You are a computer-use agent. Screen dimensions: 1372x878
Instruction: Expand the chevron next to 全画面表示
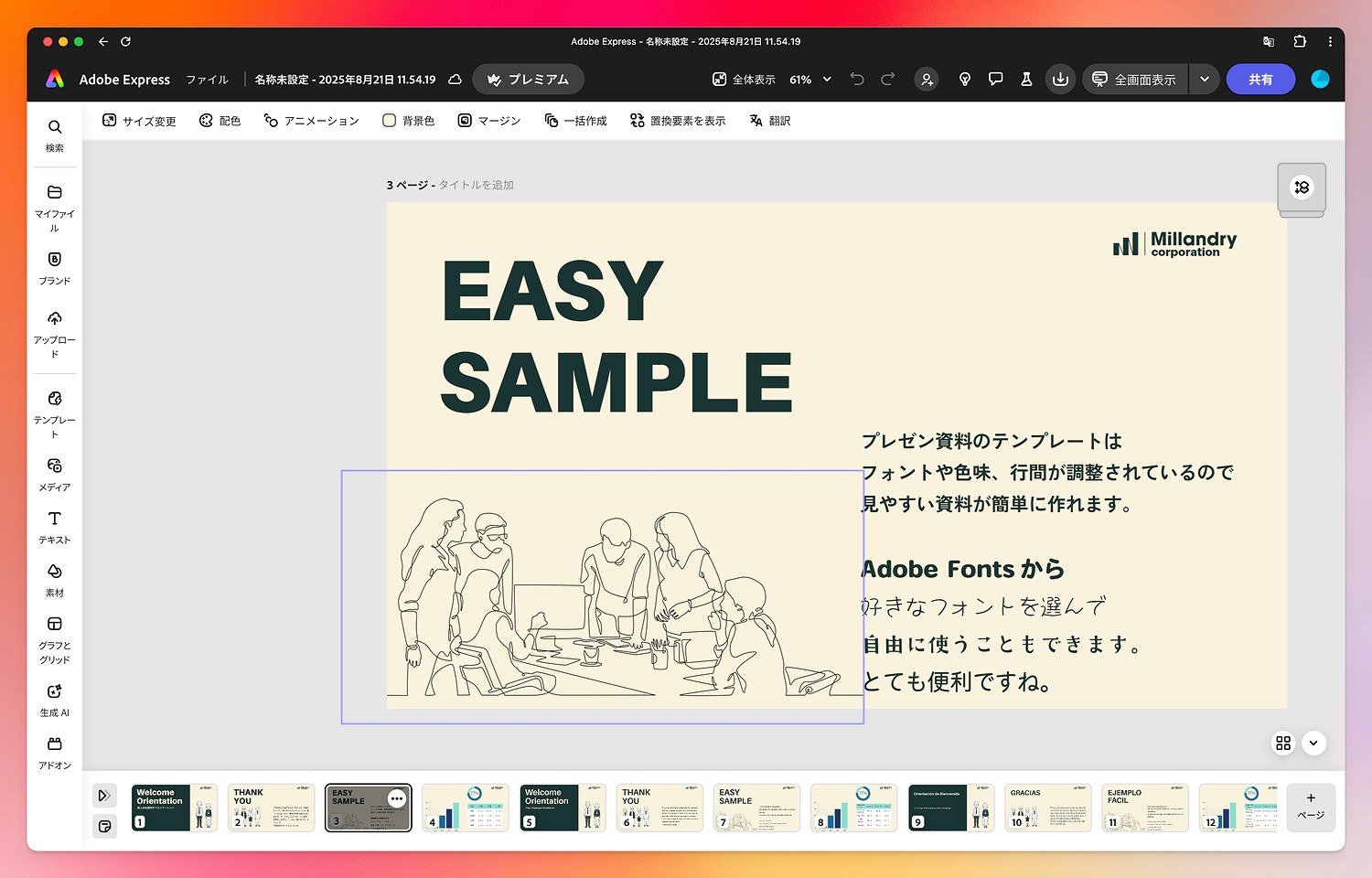click(x=1205, y=79)
